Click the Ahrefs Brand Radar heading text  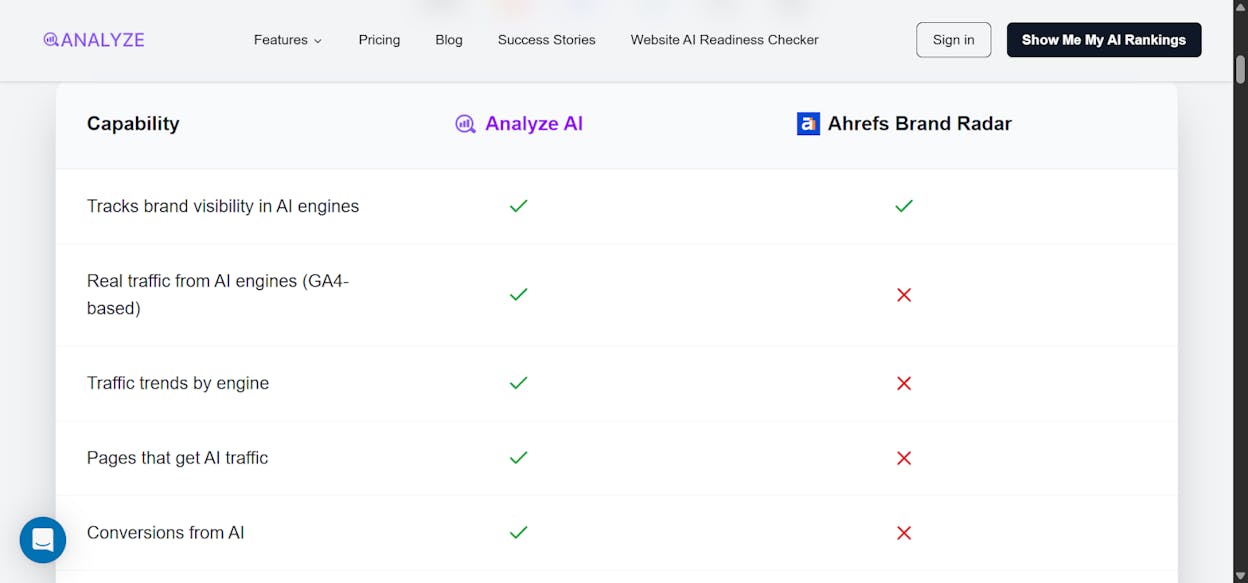coord(920,124)
